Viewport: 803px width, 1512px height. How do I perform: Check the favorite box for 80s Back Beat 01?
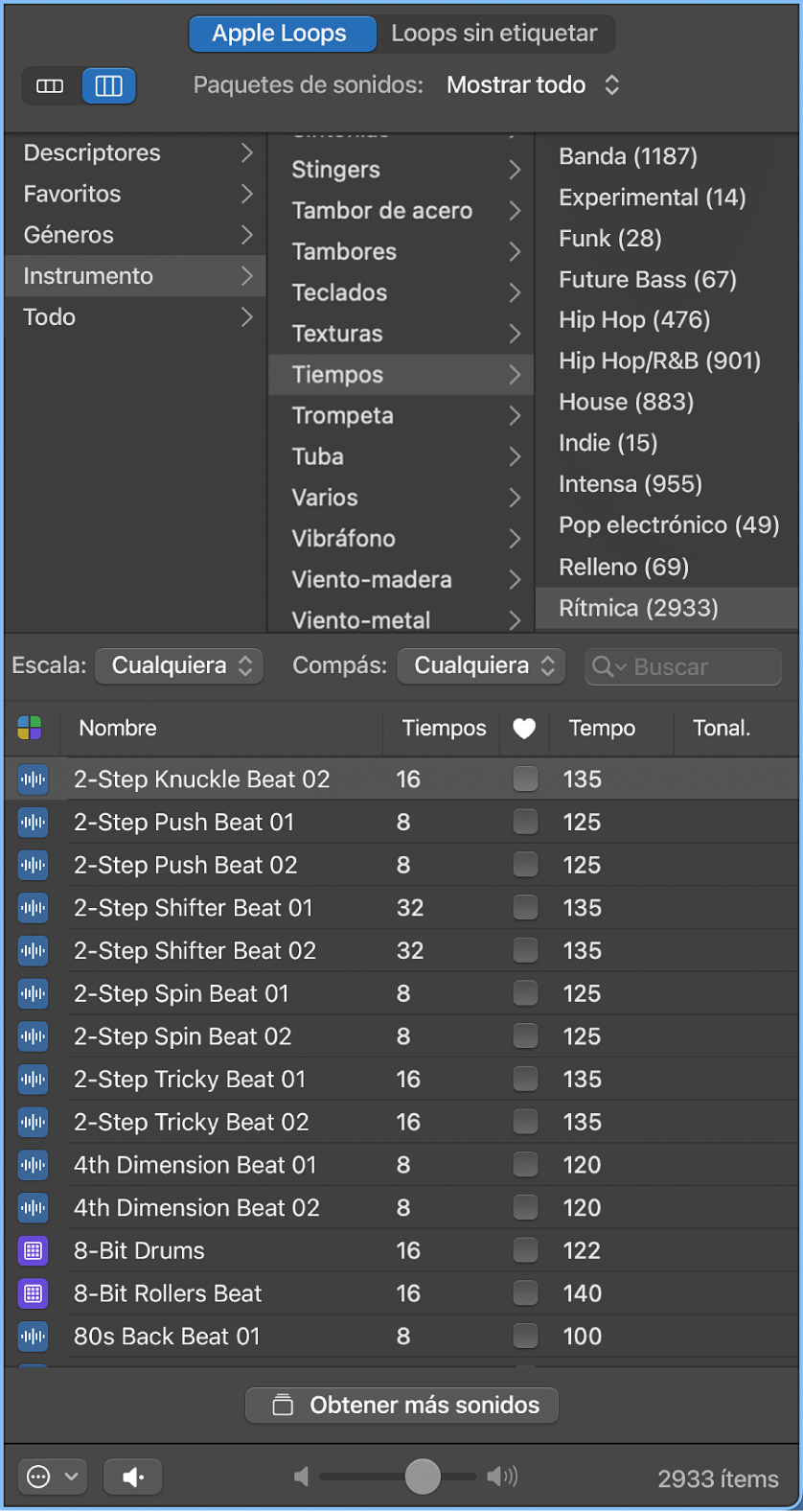[525, 1336]
